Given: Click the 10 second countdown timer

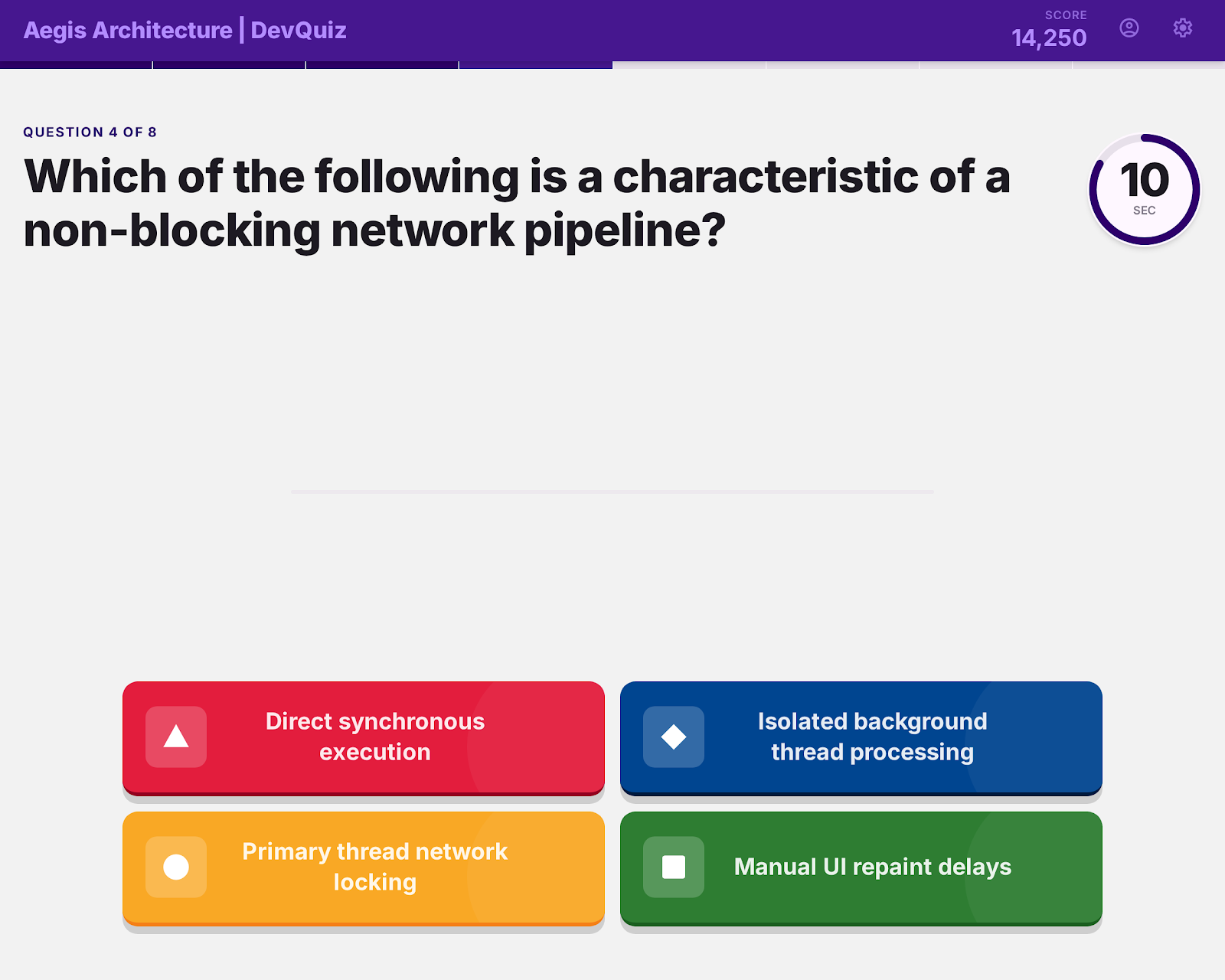Looking at the screenshot, I should (1145, 190).
